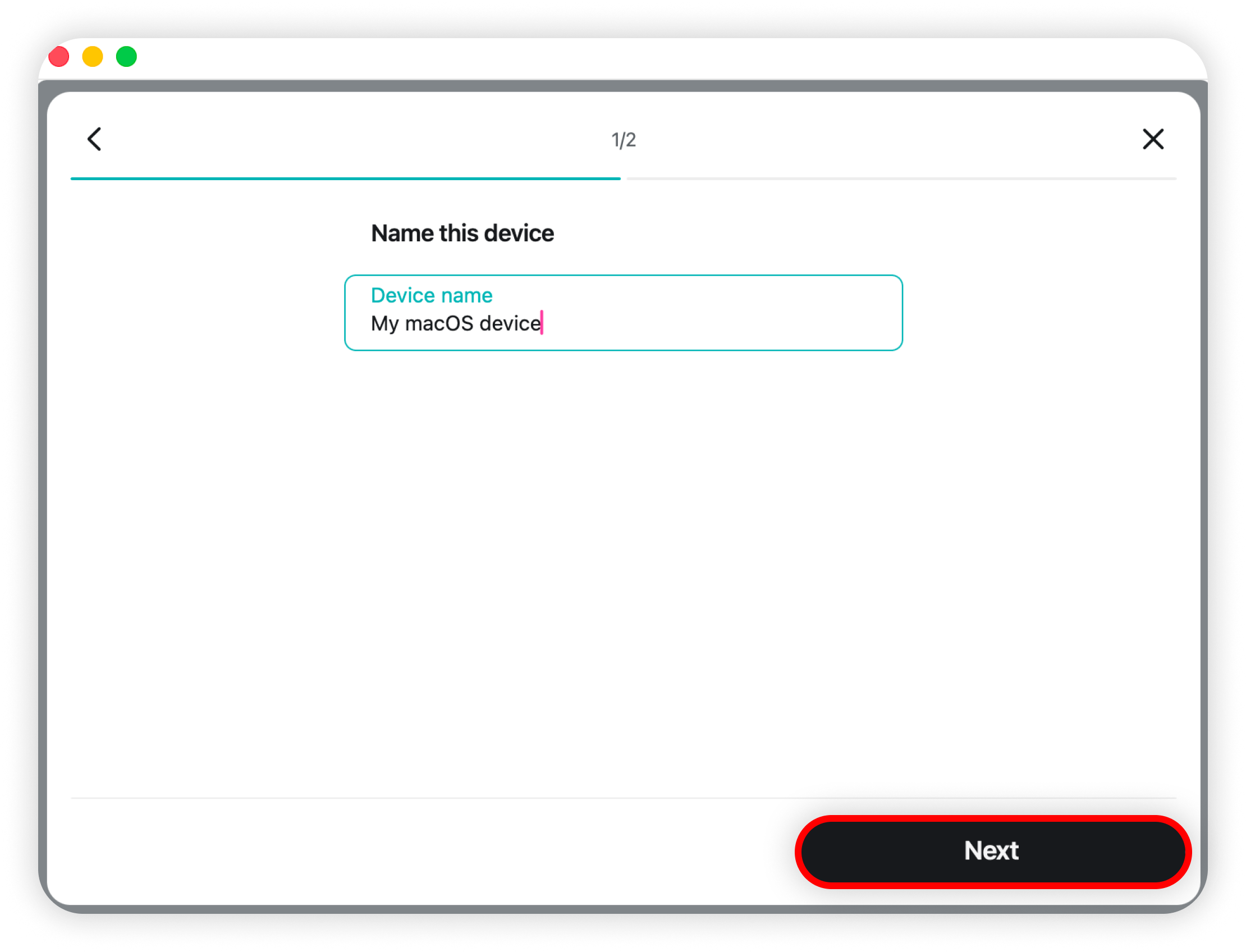This screenshot has width=1246, height=952.
Task: Click the divider line above the Next button
Action: tap(624, 798)
